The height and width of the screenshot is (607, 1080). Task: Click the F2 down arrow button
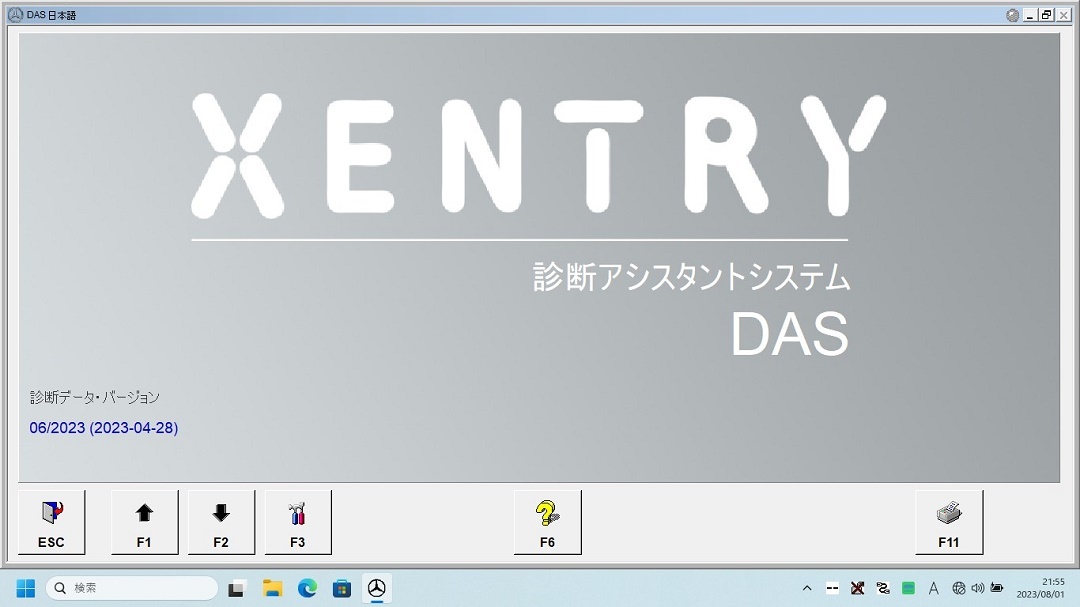[221, 522]
